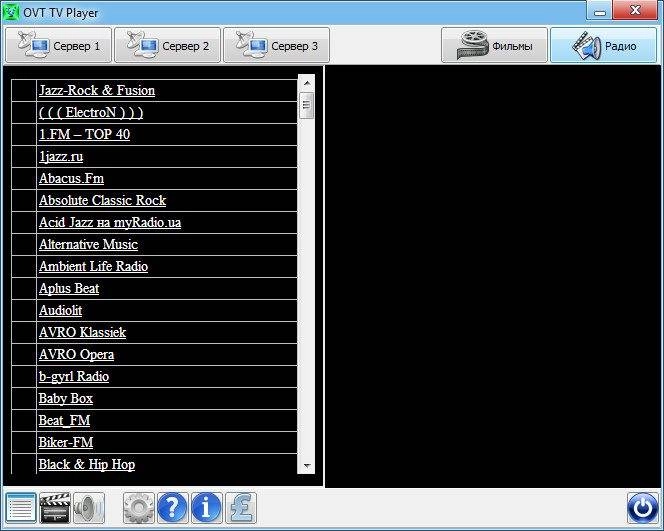The image size is (664, 531).
Task: Play Ambient Life Radio
Action: click(x=94, y=266)
